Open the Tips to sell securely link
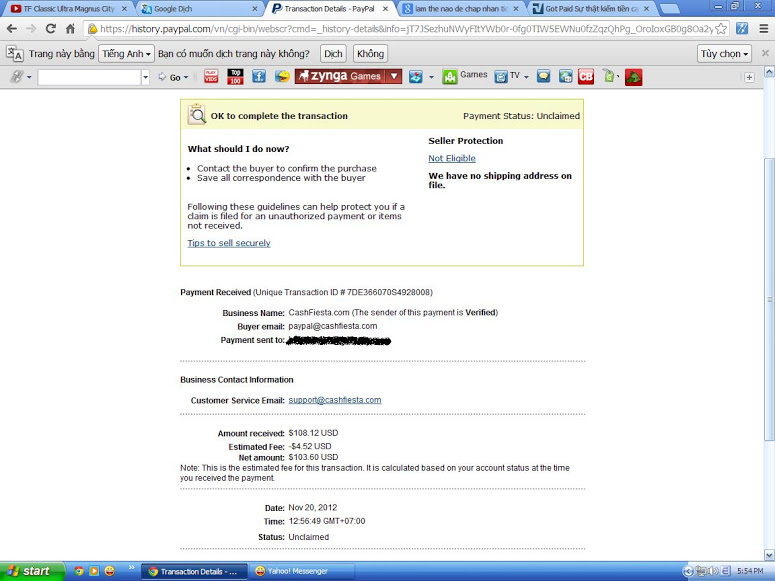Screen dimensions: 775x581 [229, 243]
